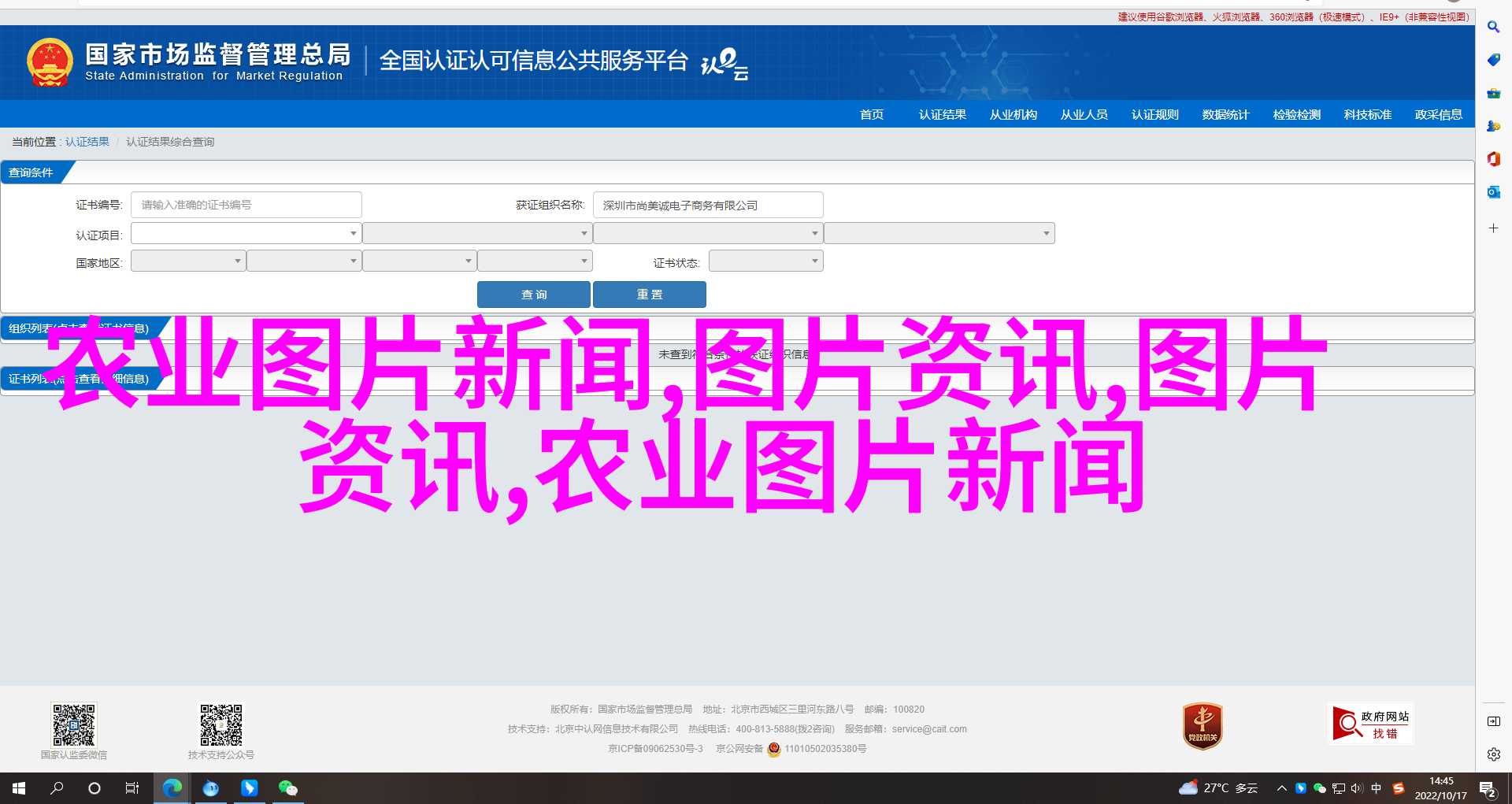
Task: Open the 科技标准 navigation menu
Action: pyautogui.click(x=1368, y=115)
